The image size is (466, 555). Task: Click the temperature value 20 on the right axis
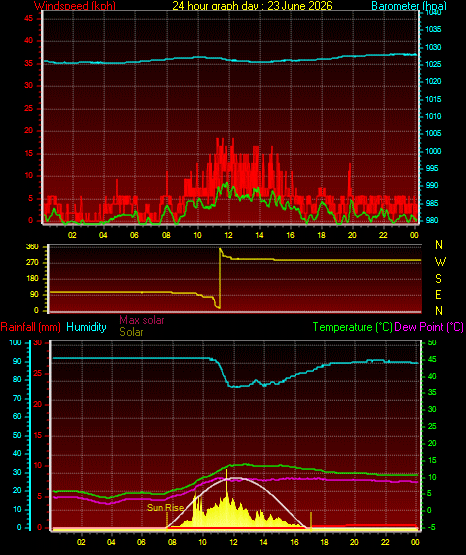[x=432, y=443]
